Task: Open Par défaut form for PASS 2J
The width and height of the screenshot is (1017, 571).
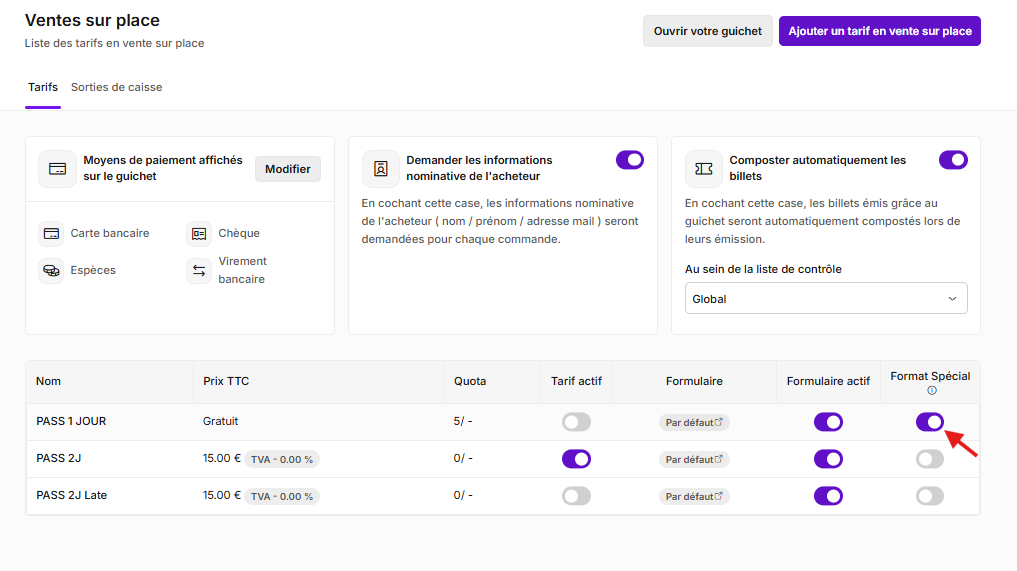Action: click(x=694, y=459)
